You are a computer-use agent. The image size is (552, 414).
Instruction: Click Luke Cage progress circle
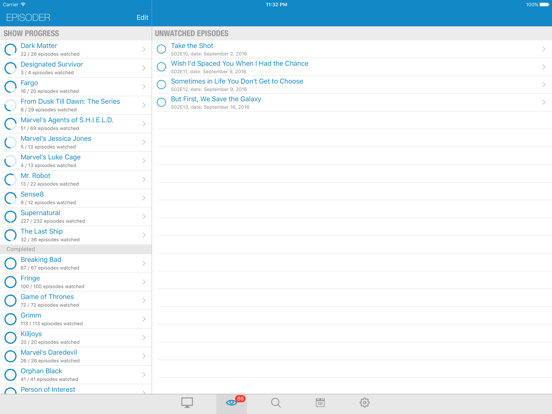click(10, 161)
